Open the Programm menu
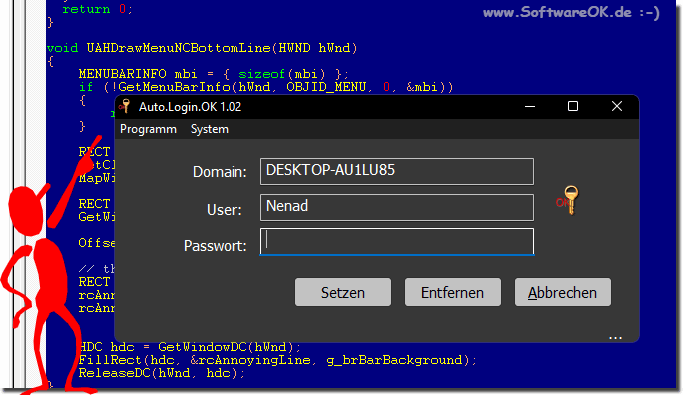This screenshot has width=683, height=395. coord(148,129)
